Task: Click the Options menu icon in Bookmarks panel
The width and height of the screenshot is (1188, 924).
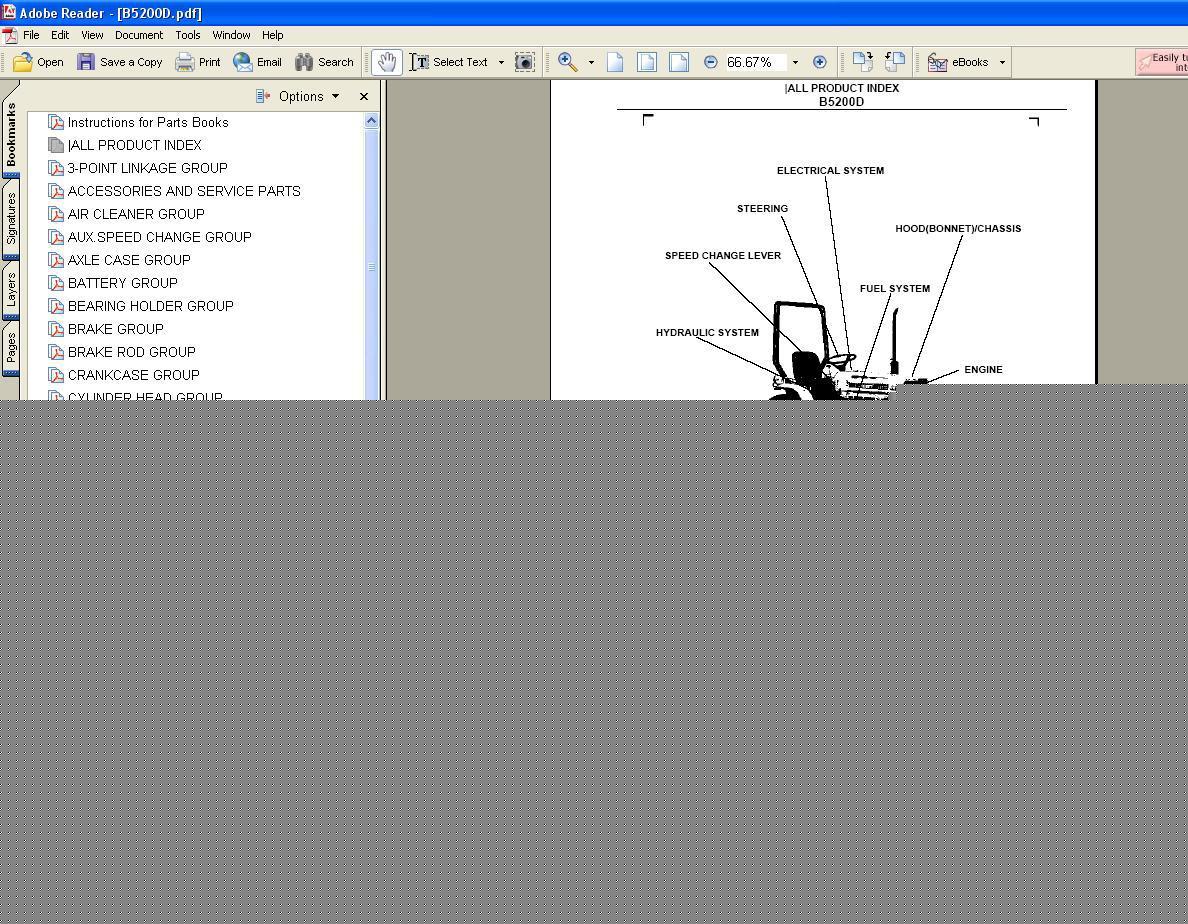Action: 263,96
